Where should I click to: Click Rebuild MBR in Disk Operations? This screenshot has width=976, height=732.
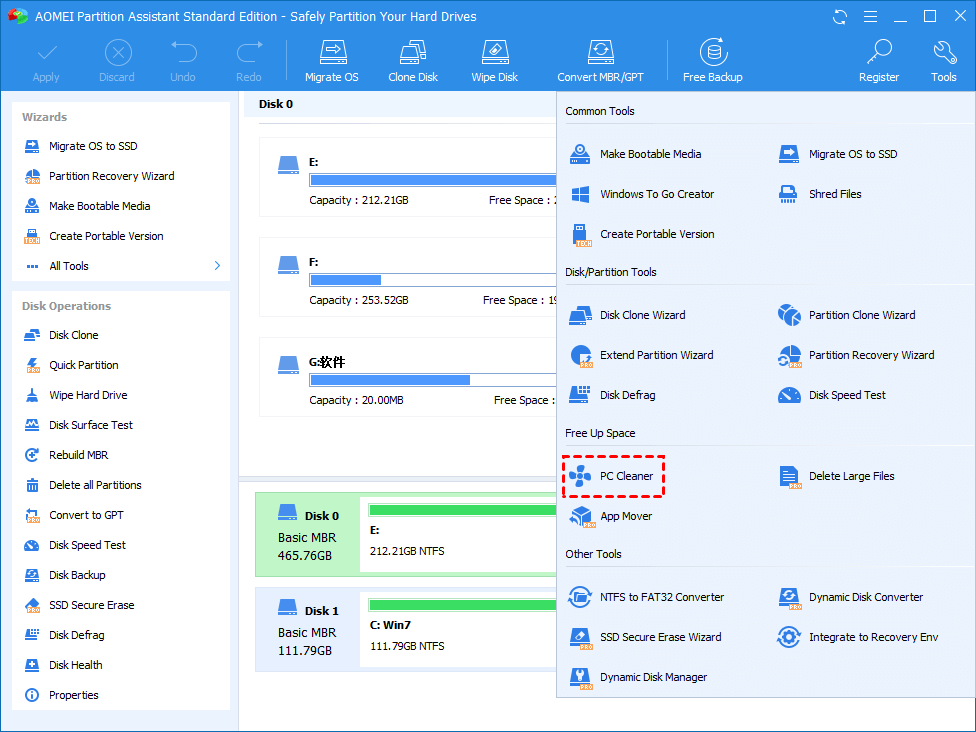click(x=78, y=455)
